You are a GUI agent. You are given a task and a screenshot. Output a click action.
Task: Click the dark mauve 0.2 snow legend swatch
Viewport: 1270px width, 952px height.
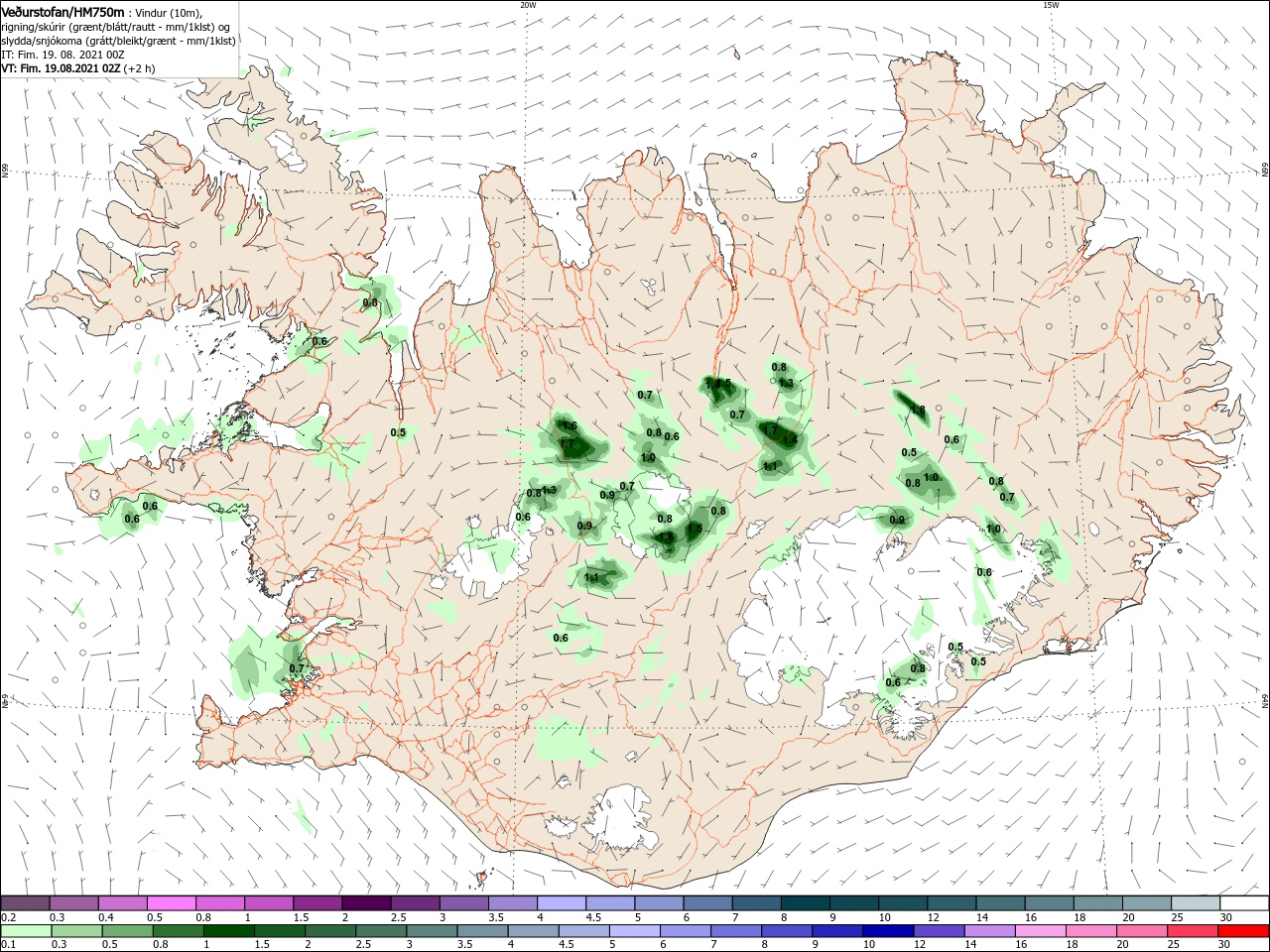pos(25,902)
